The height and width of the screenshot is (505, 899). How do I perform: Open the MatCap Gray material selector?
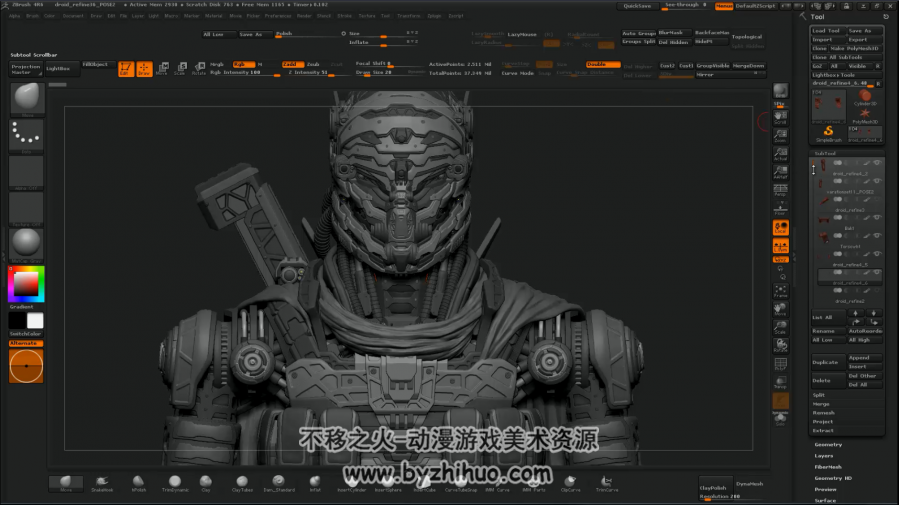pyautogui.click(x=26, y=245)
